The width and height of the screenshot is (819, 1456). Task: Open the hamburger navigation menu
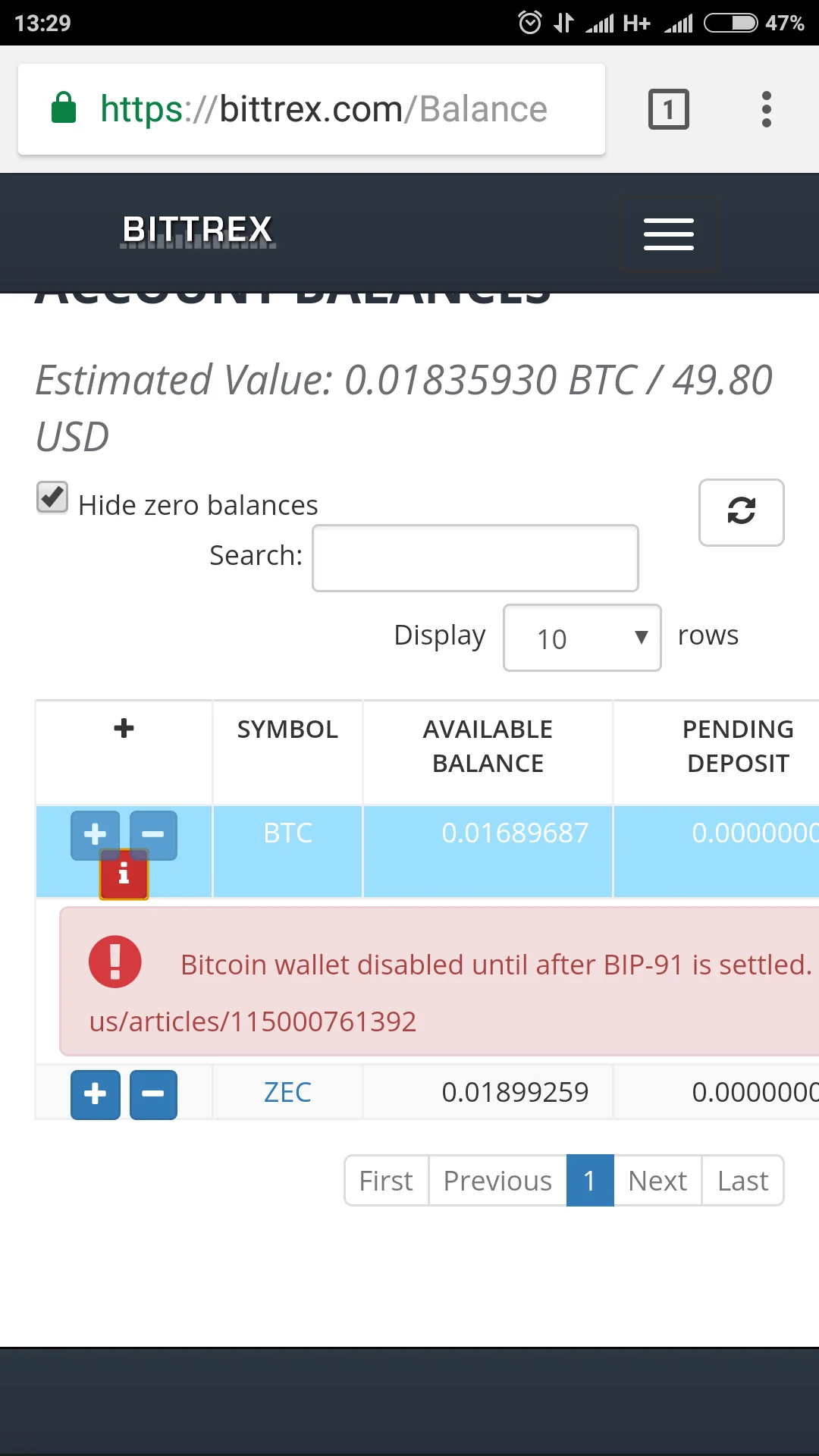pos(669,234)
